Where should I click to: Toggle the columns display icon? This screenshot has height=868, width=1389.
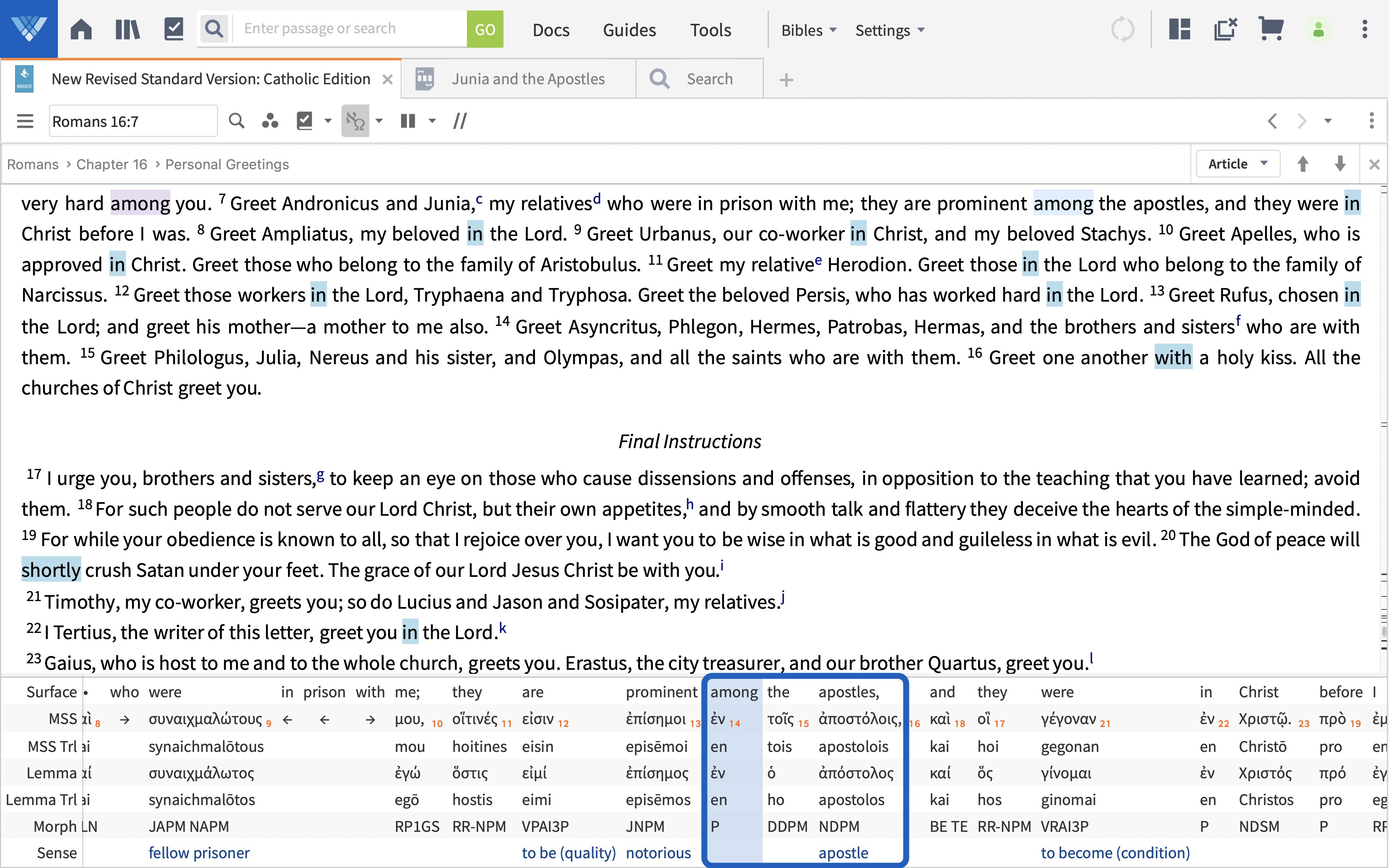point(408,120)
